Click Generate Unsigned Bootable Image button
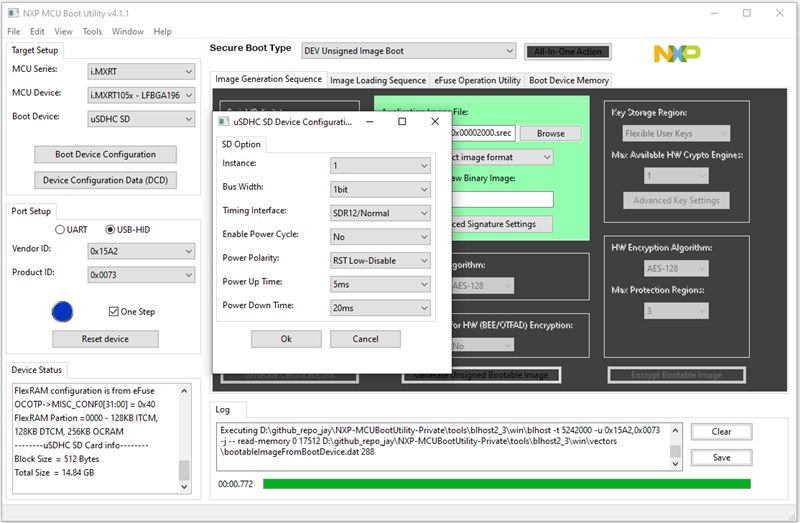Viewport: 800px width, 523px height. point(481,375)
